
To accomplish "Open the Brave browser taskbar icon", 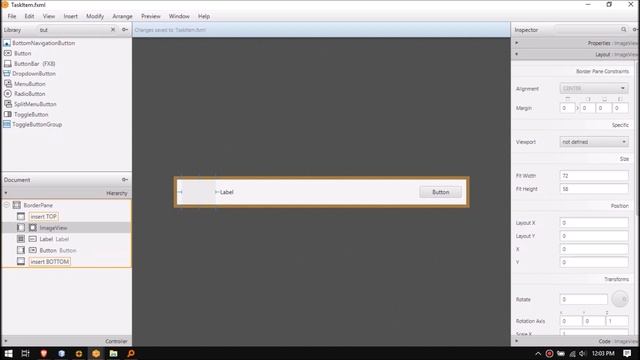I will coord(43,353).
